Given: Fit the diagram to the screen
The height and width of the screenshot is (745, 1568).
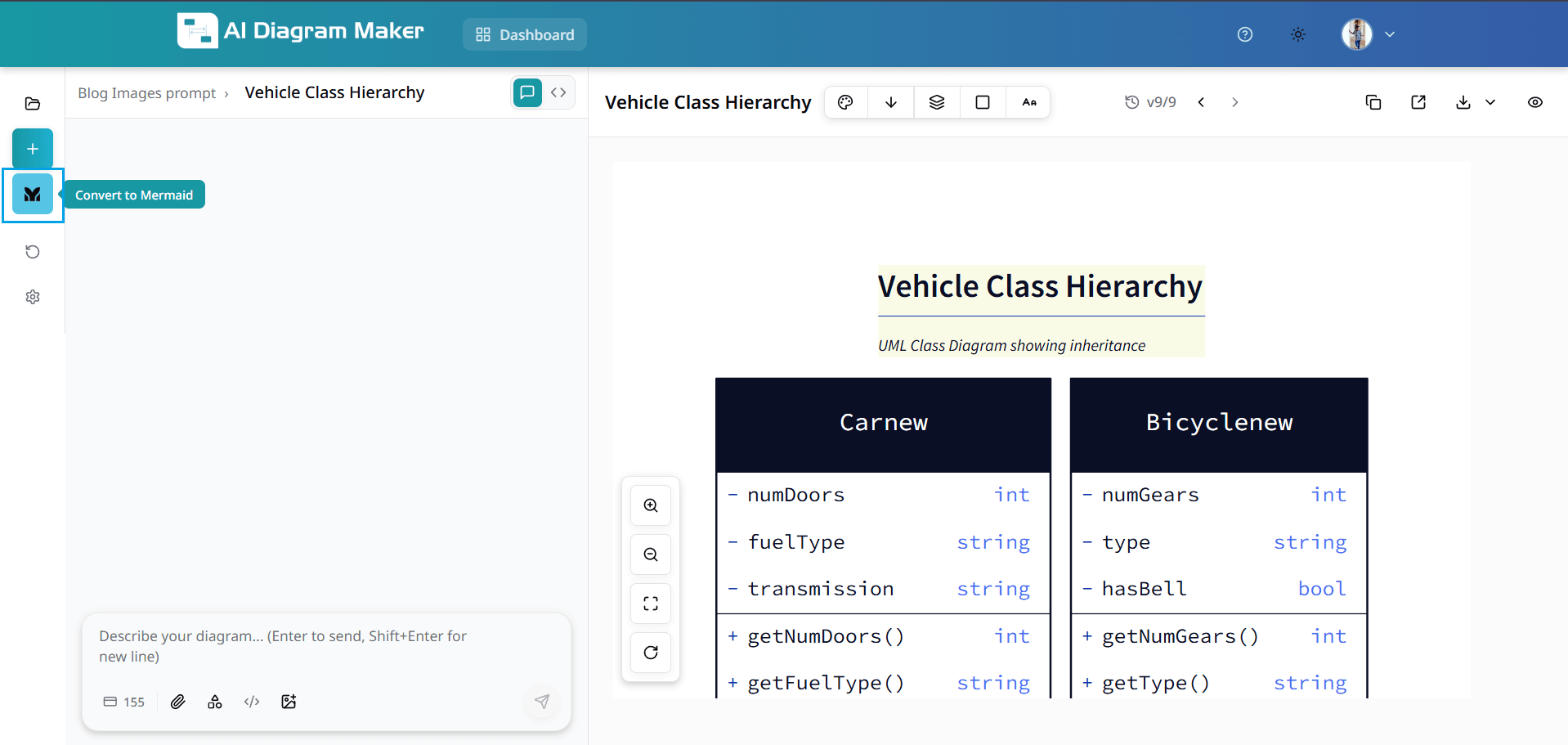Looking at the screenshot, I should point(650,603).
